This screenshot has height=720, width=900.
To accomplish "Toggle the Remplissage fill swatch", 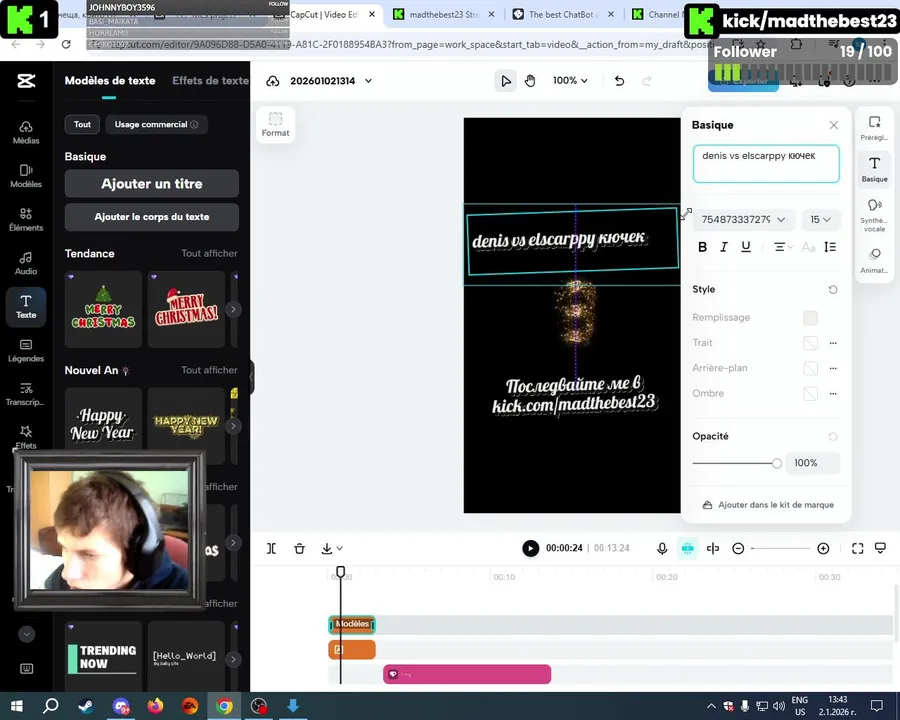I will (810, 318).
